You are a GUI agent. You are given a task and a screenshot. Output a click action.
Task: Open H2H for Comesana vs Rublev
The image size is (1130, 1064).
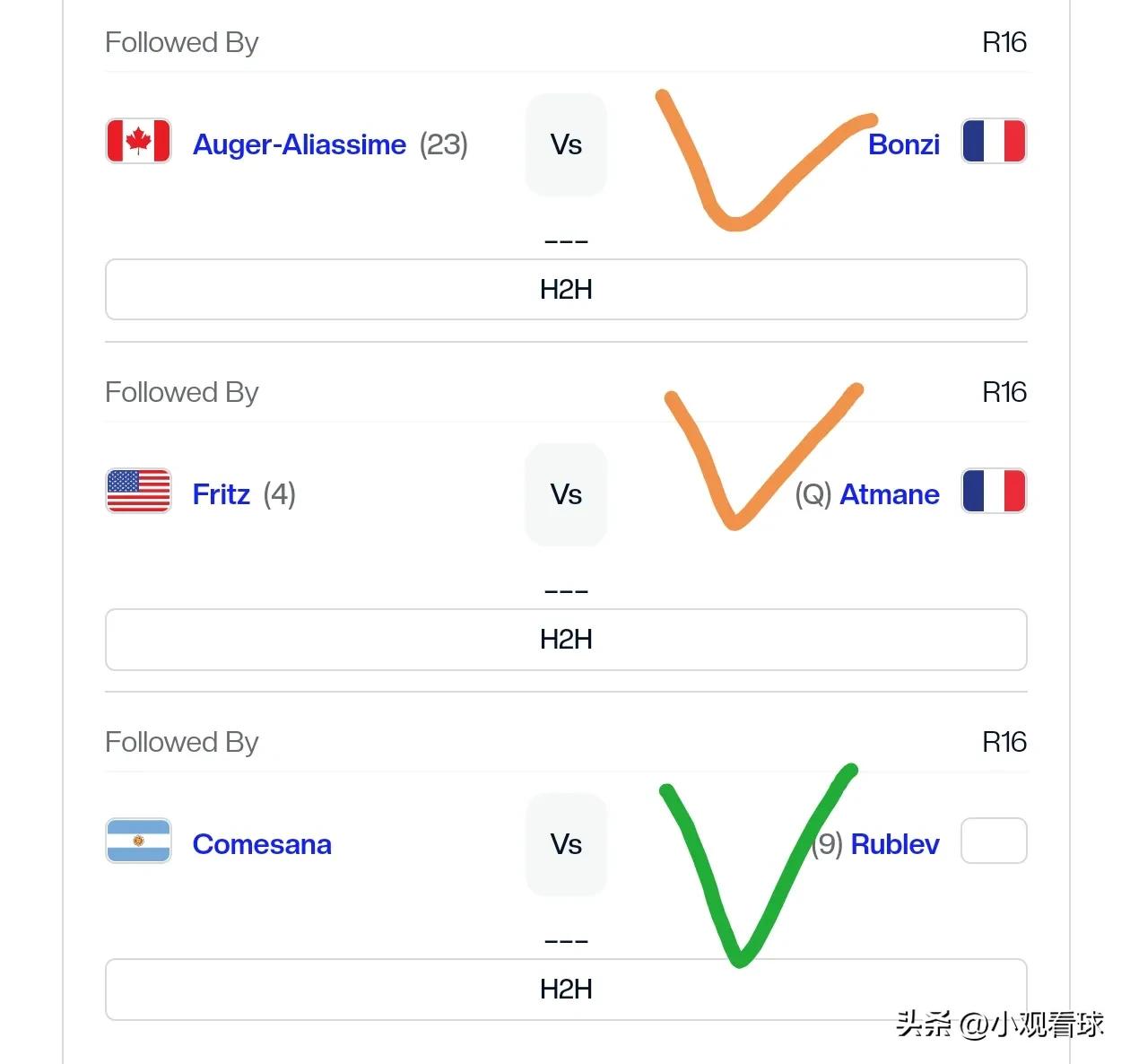tap(566, 990)
